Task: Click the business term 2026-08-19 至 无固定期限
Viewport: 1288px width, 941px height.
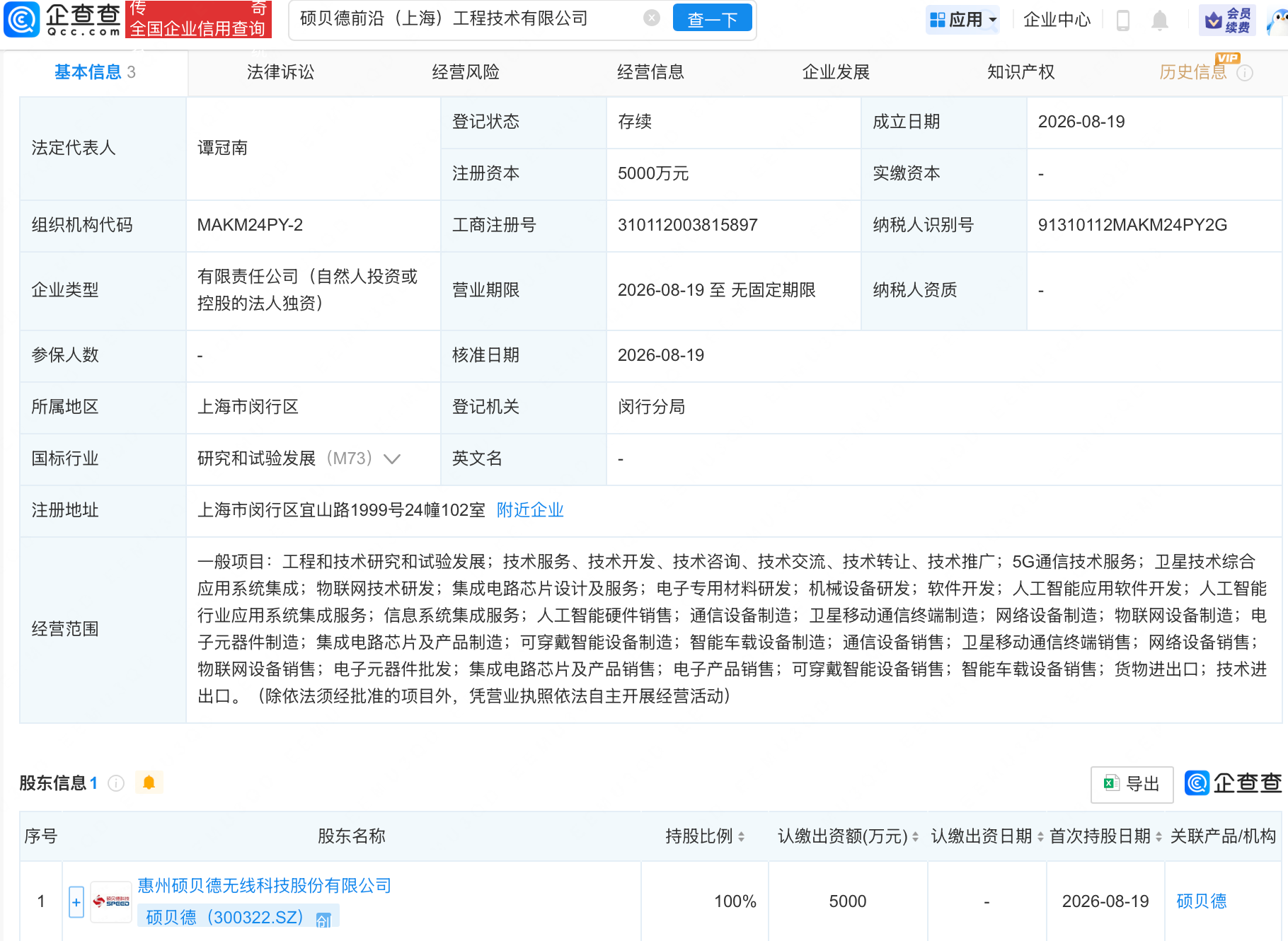Action: point(716,290)
